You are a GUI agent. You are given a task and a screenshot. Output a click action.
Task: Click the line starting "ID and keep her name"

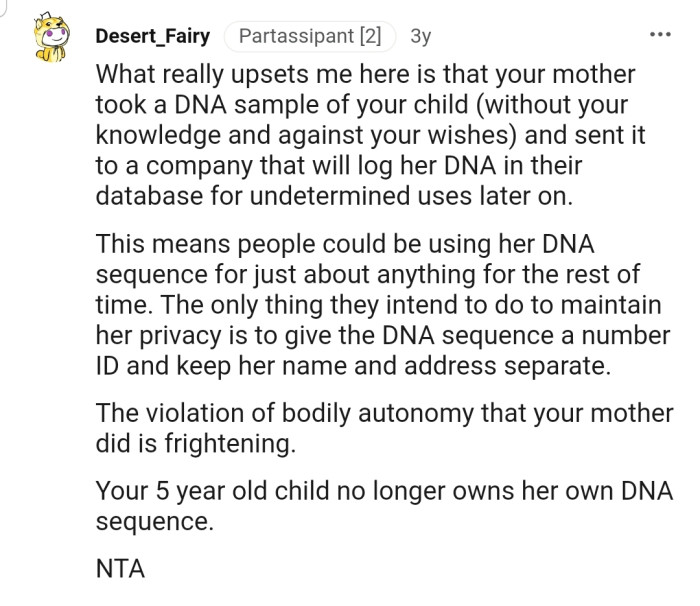(352, 365)
